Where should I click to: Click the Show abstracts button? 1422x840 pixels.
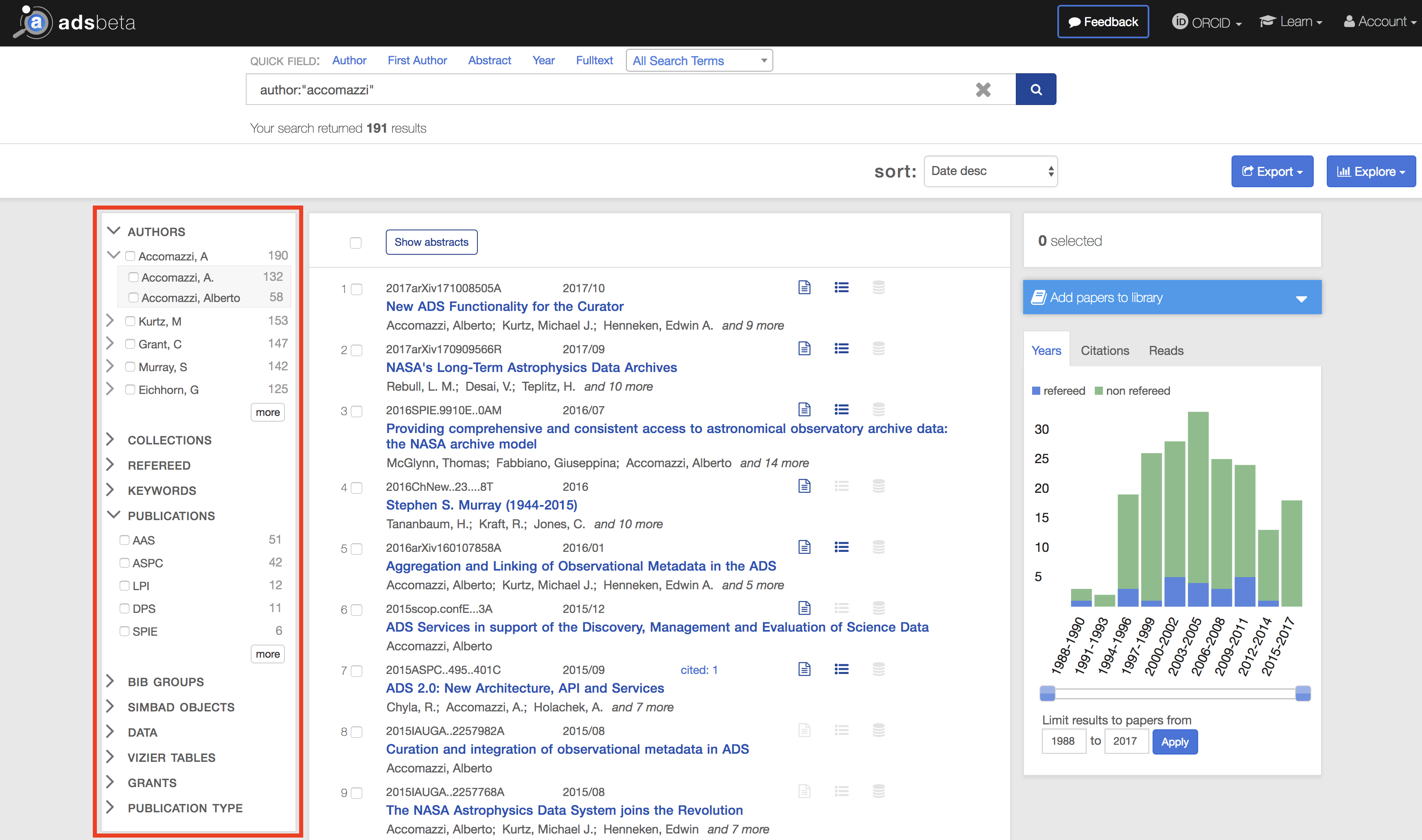[x=431, y=242]
